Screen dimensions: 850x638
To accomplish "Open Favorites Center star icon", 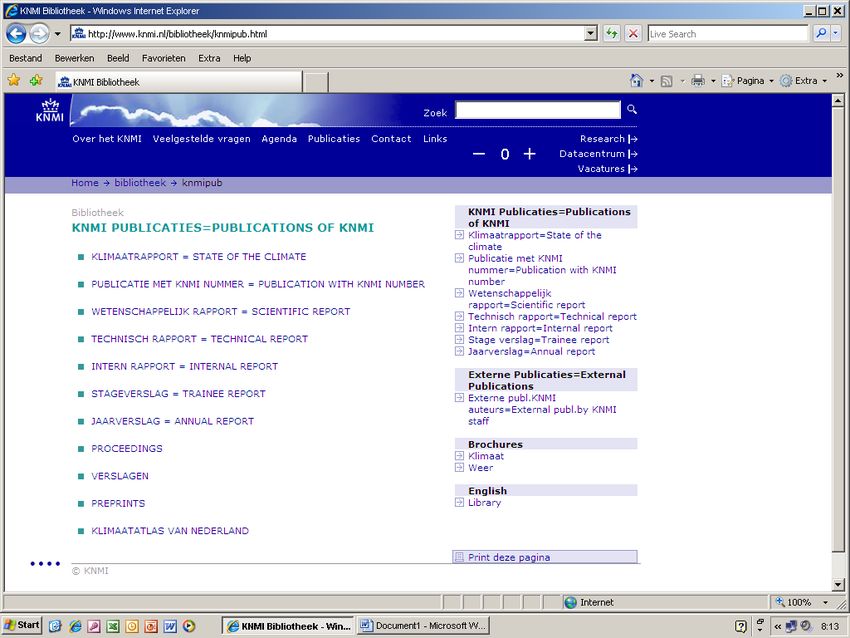I will click(x=14, y=80).
